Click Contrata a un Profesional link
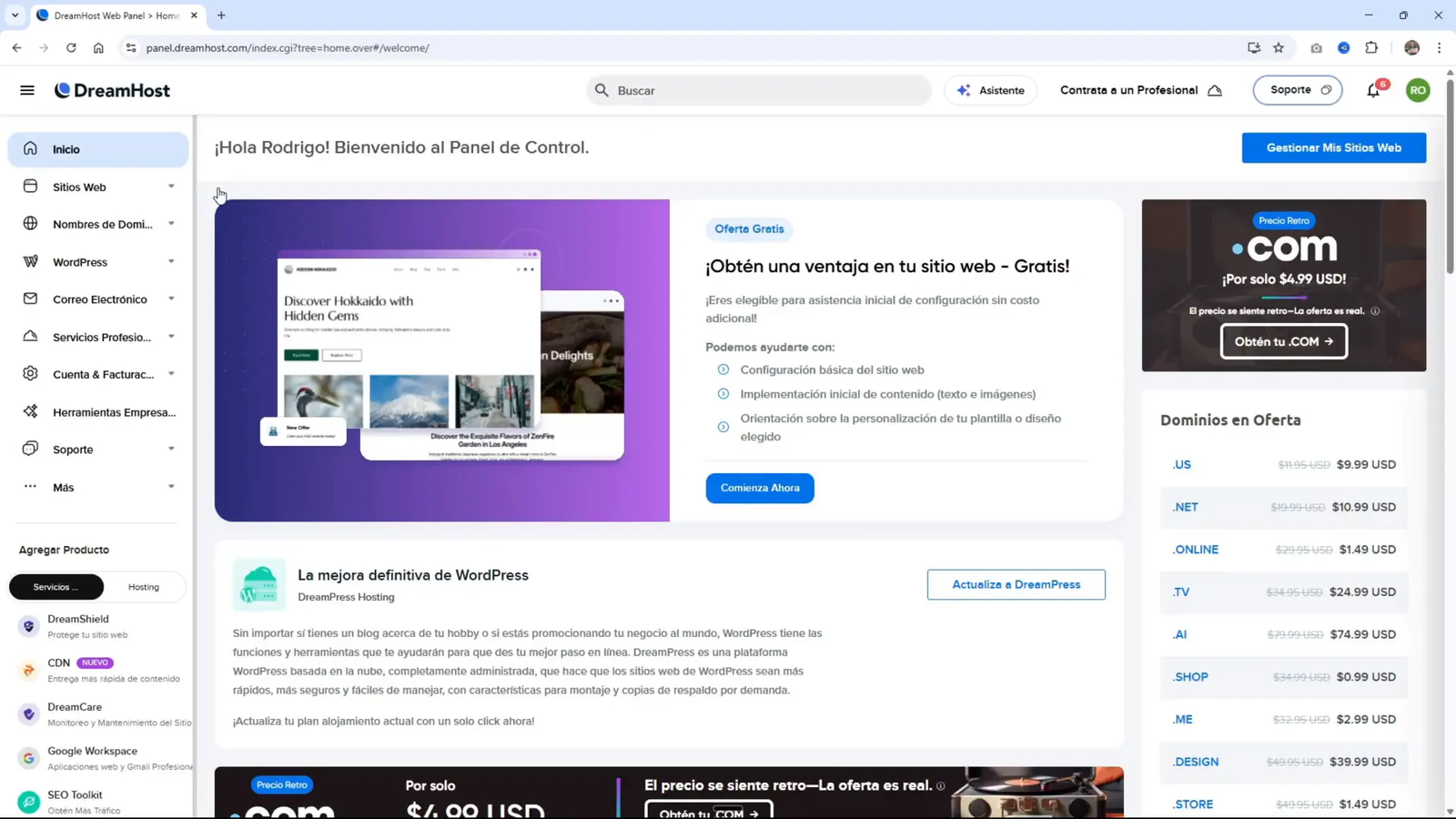Screen dimensions: 1456x819 1141,90
